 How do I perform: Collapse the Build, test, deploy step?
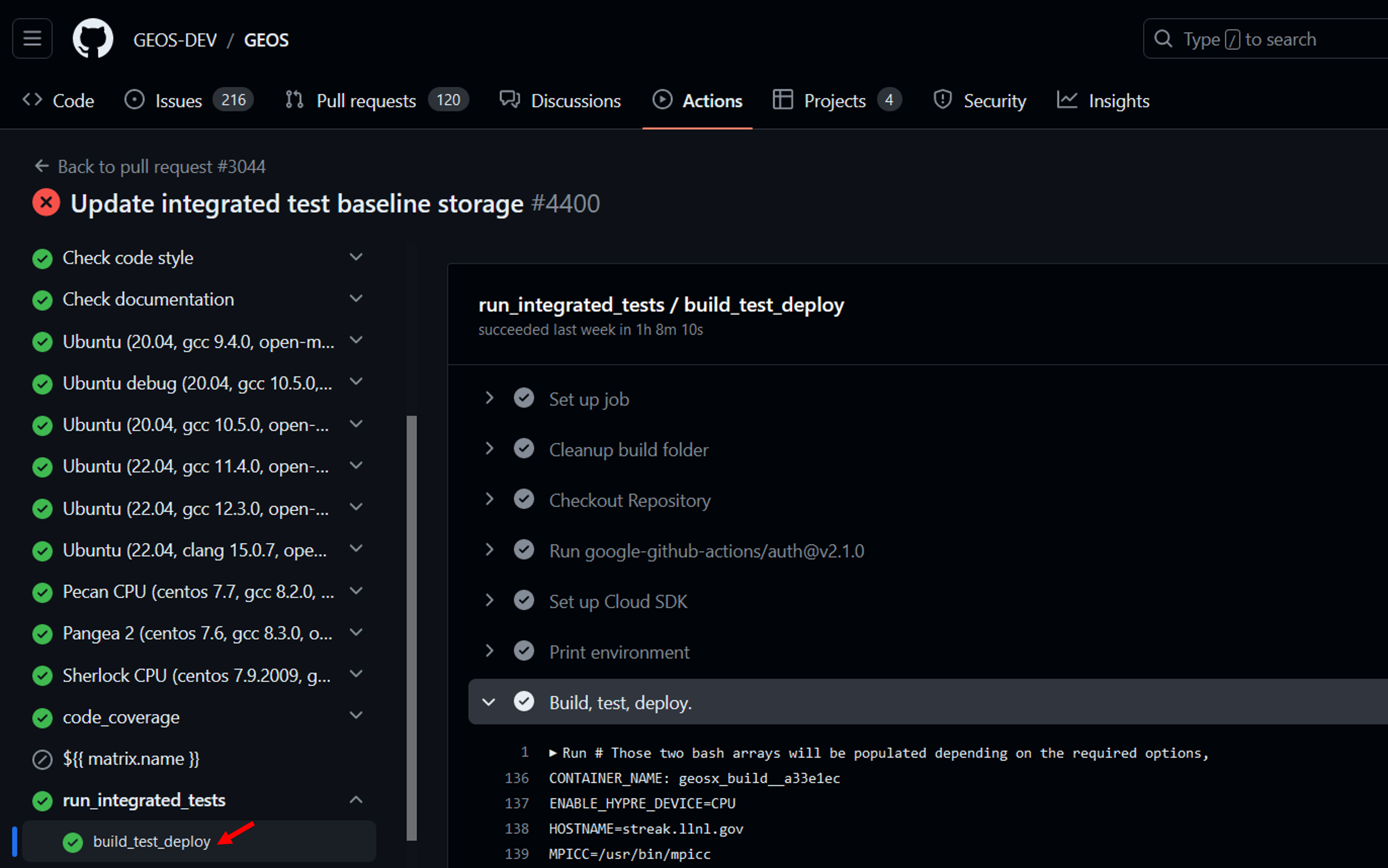(489, 702)
